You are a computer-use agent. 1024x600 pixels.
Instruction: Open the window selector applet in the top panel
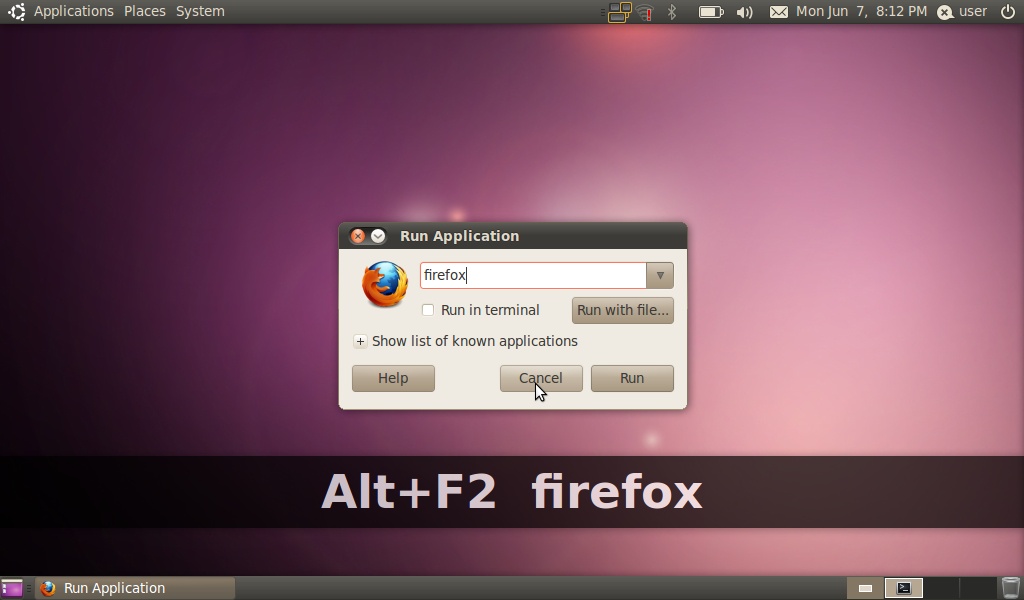pos(620,12)
